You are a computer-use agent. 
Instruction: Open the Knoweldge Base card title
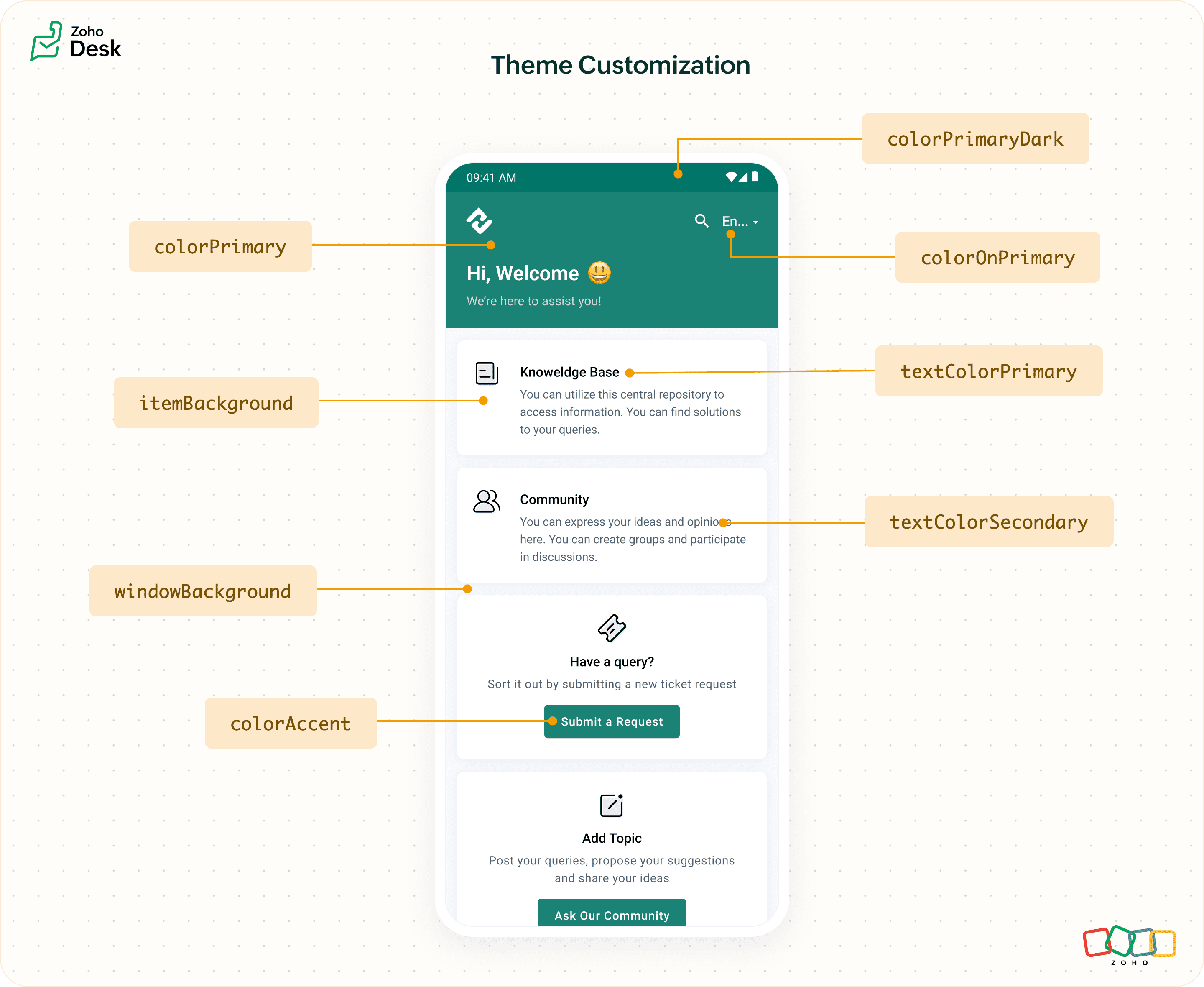pos(569,372)
